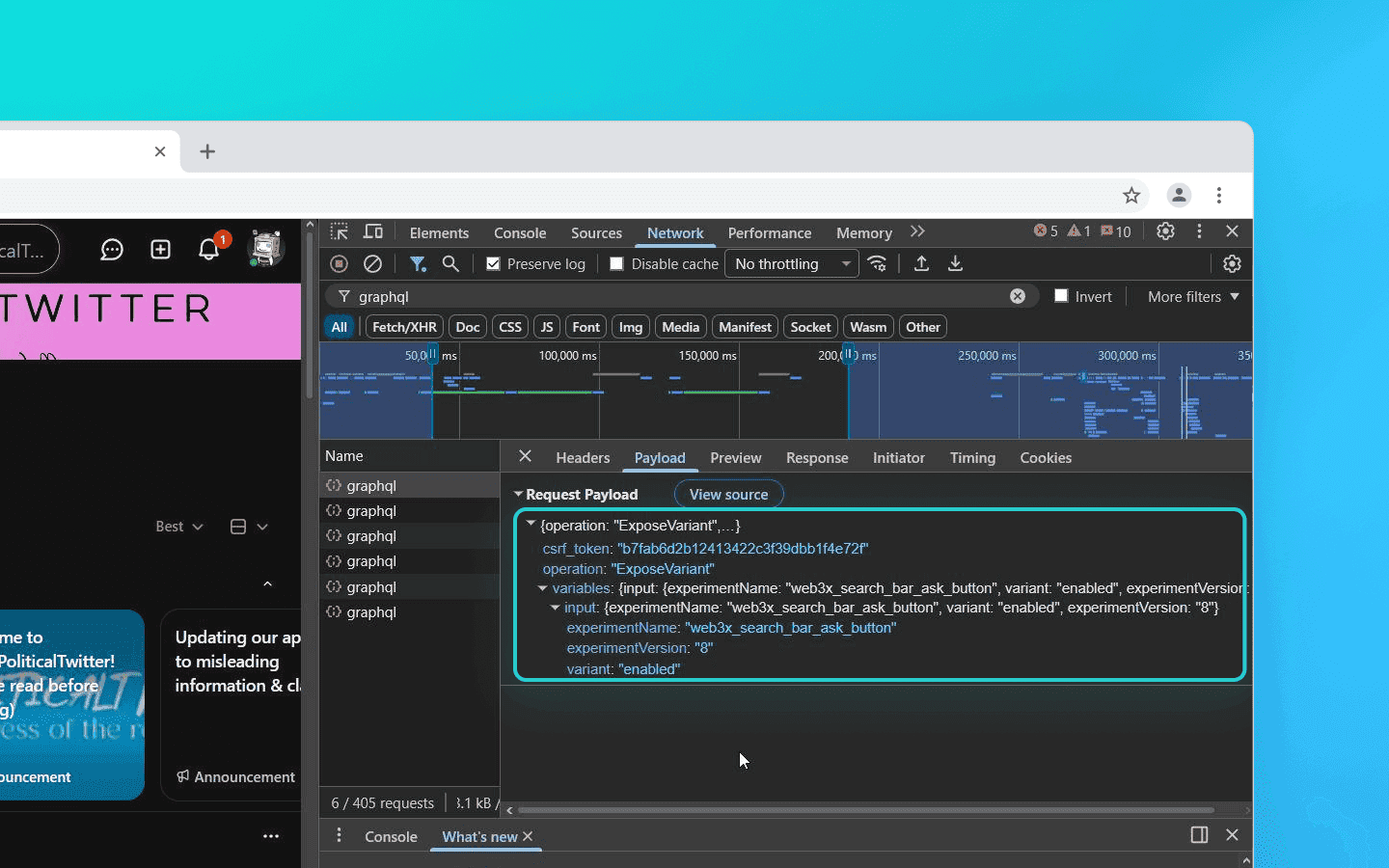Open the drawer three-dot menu

point(339,835)
